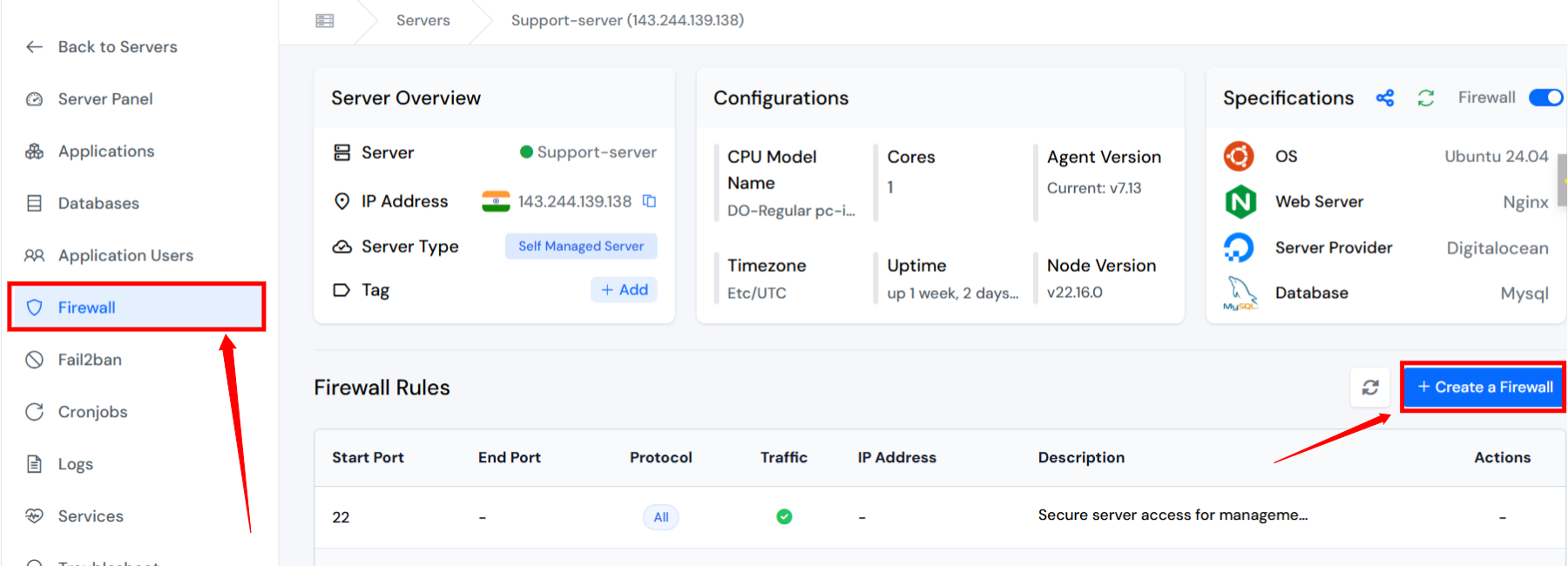Click the Secure server access description text

(1173, 515)
